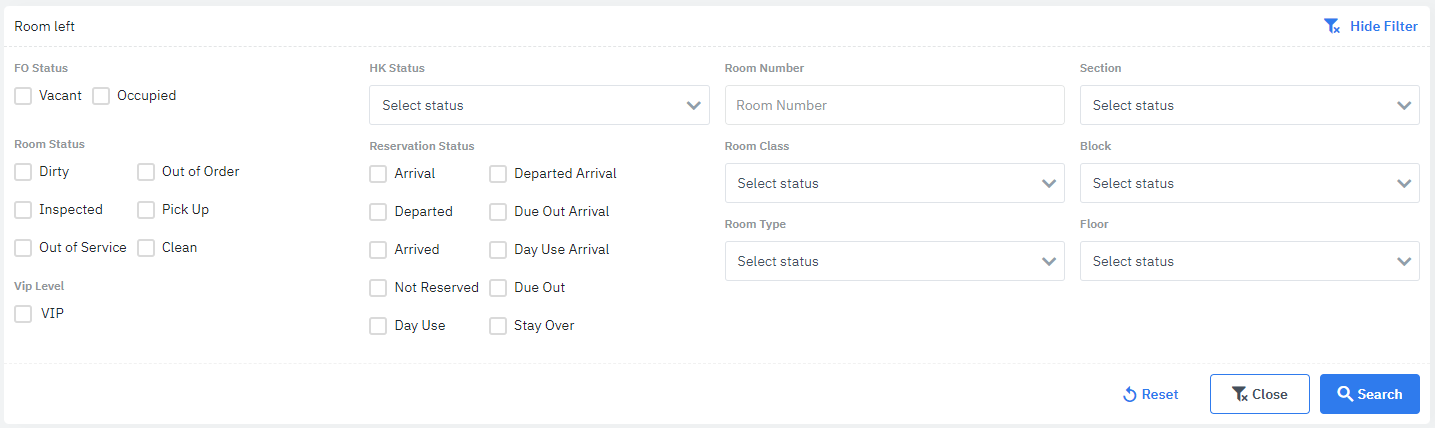This screenshot has width=1435, height=428.
Task: Click the funnel icon on Close button
Action: [1239, 394]
